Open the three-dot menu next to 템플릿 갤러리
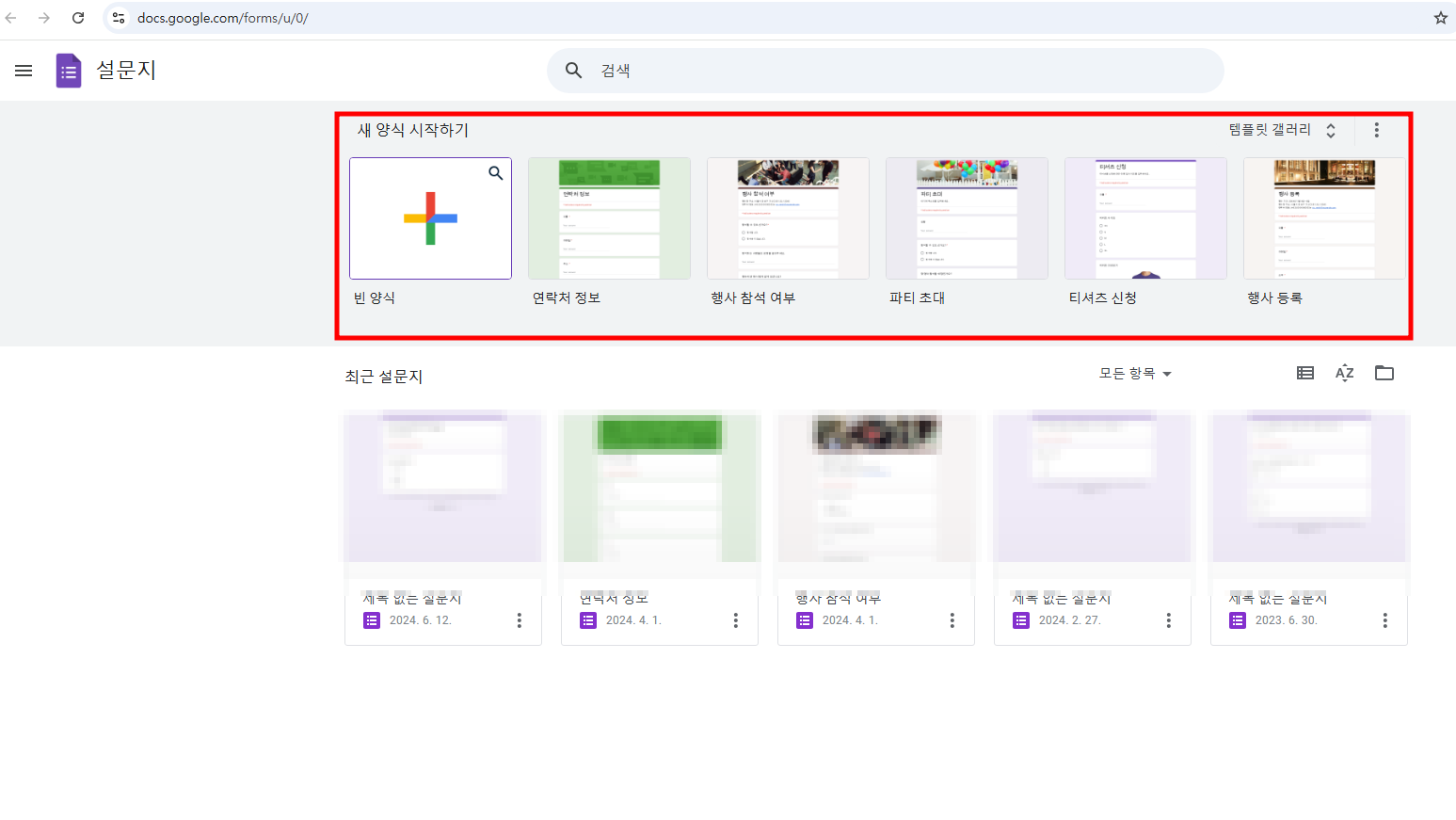Viewport: 1456px width, 820px height. tap(1377, 130)
